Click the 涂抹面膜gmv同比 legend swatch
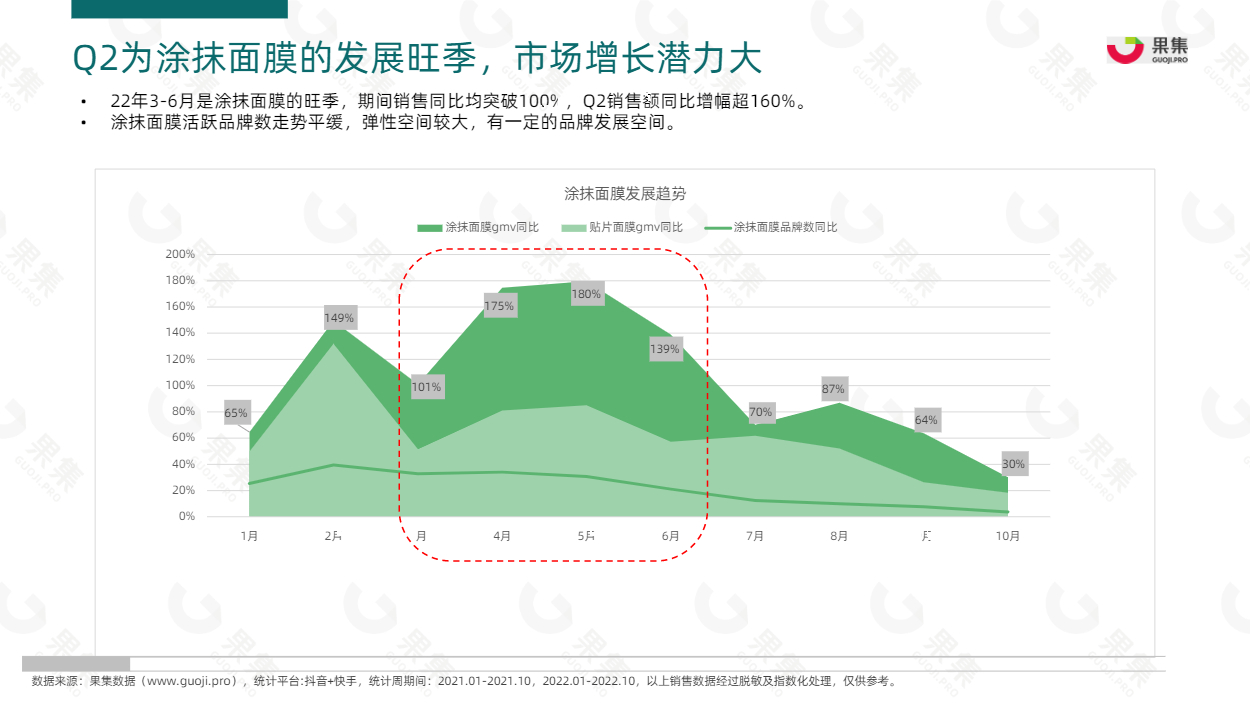1250x703 pixels. pos(429,228)
